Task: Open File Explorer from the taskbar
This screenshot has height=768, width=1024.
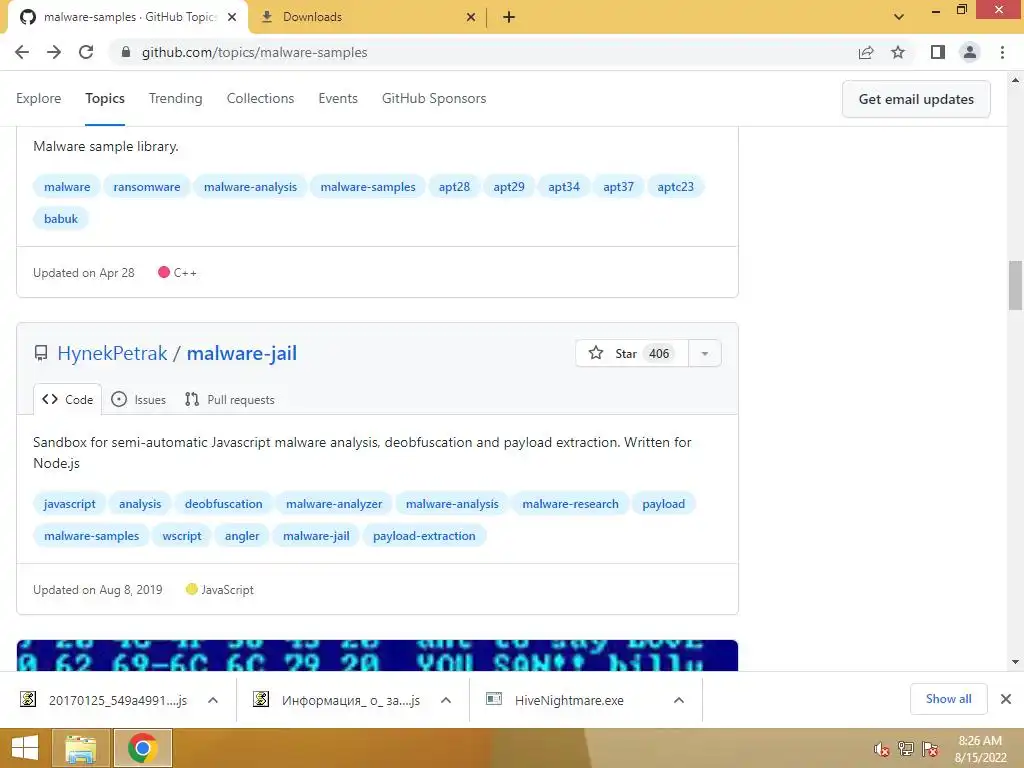Action: [81, 748]
